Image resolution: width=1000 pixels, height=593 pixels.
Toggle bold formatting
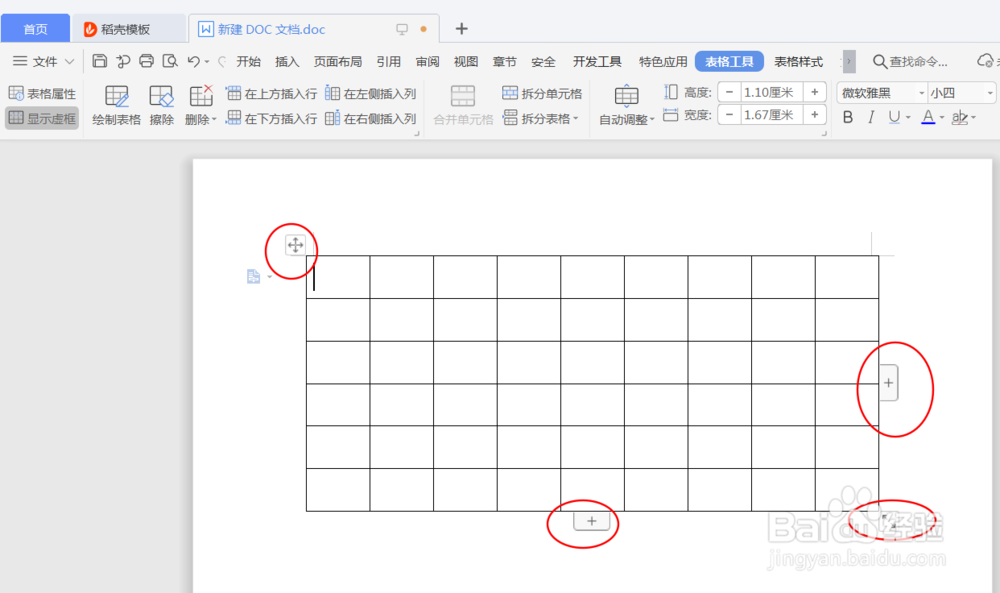point(848,117)
